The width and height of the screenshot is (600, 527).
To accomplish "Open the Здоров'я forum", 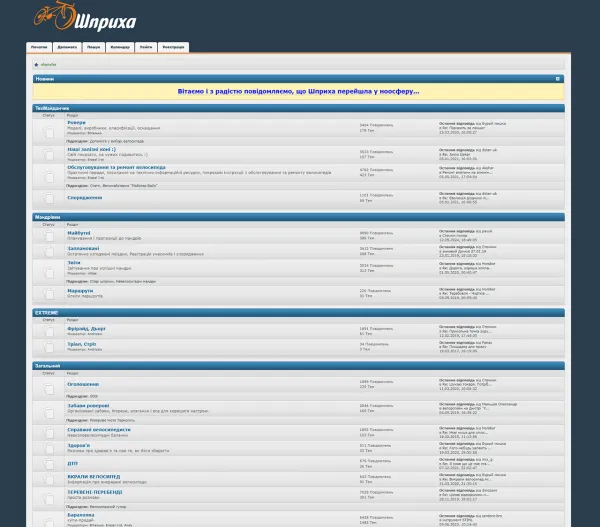I will pos(78,445).
